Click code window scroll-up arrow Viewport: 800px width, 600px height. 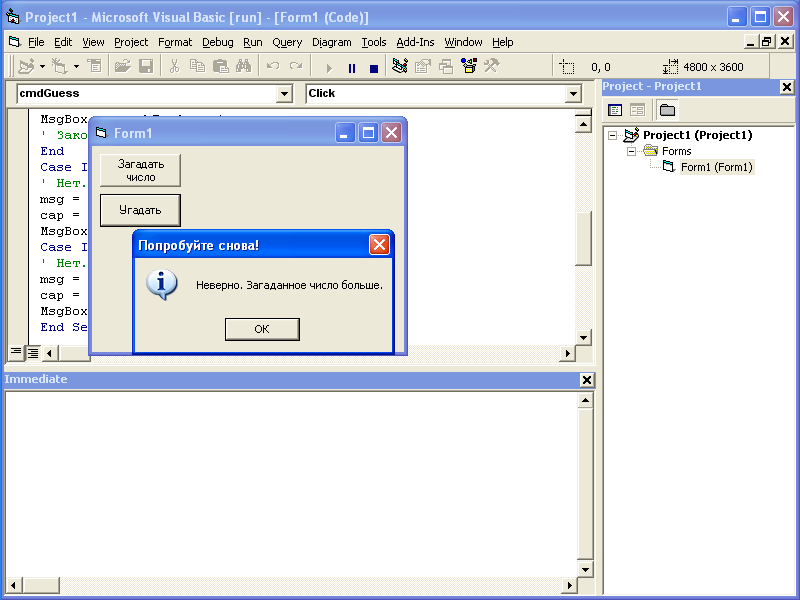click(x=583, y=124)
